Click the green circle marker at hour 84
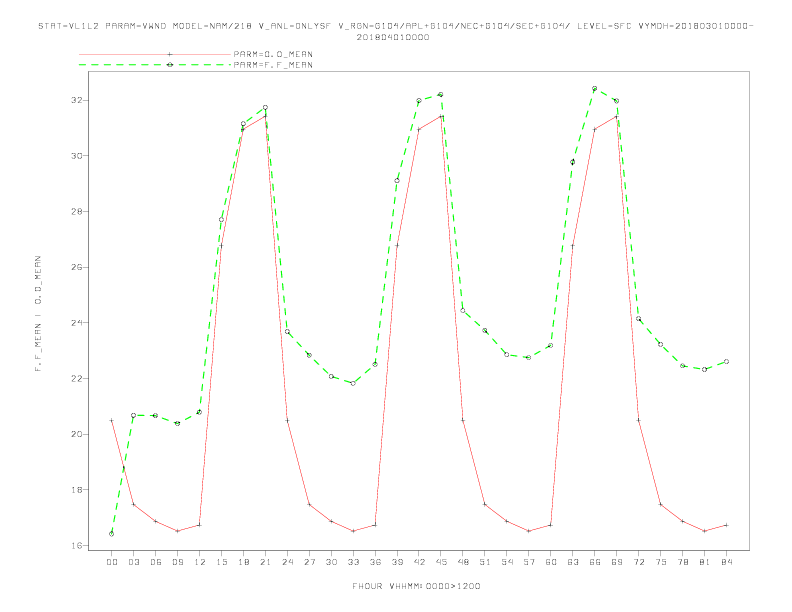This screenshot has width=792, height=612. click(x=726, y=362)
